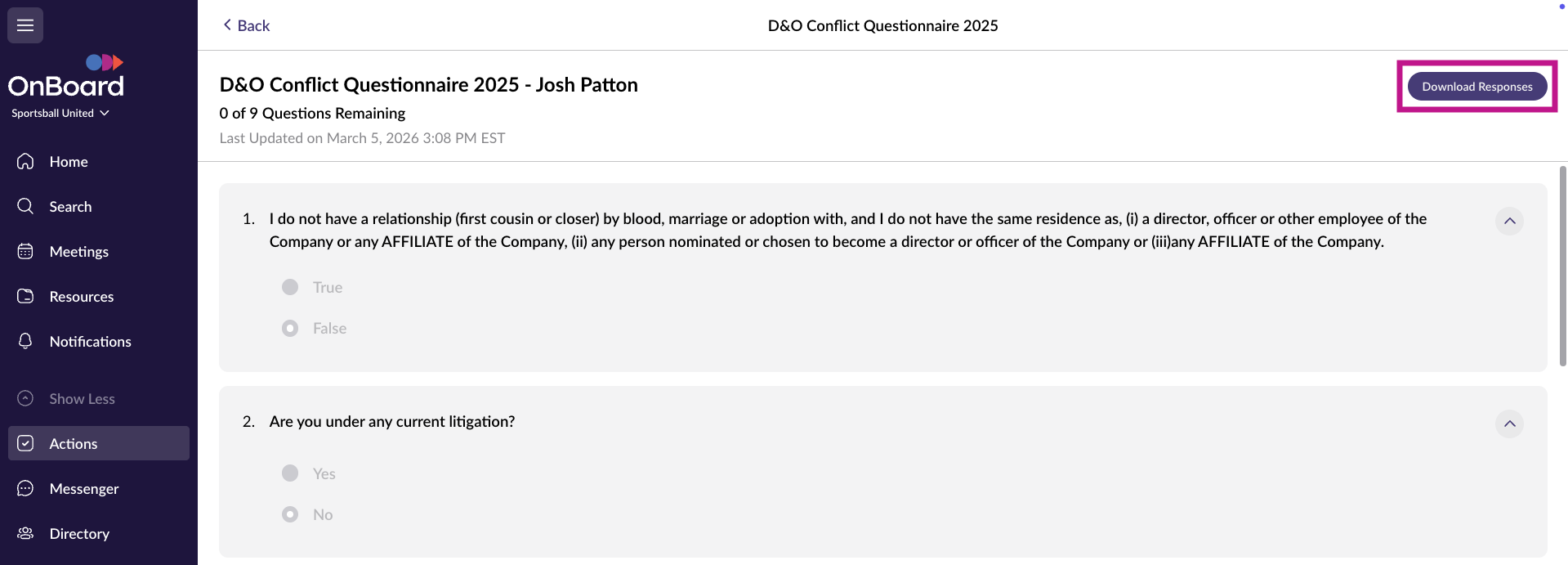The height and width of the screenshot is (565, 1568).
Task: Open the Directory people icon
Action: pos(25,534)
